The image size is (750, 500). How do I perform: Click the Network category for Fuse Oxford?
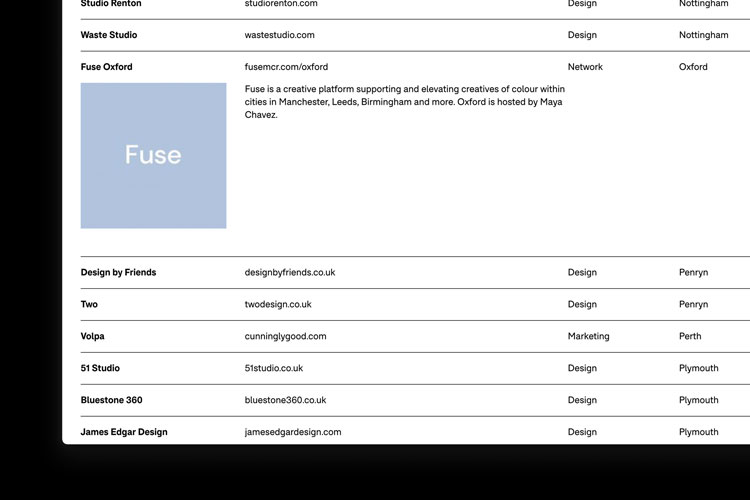pos(585,67)
